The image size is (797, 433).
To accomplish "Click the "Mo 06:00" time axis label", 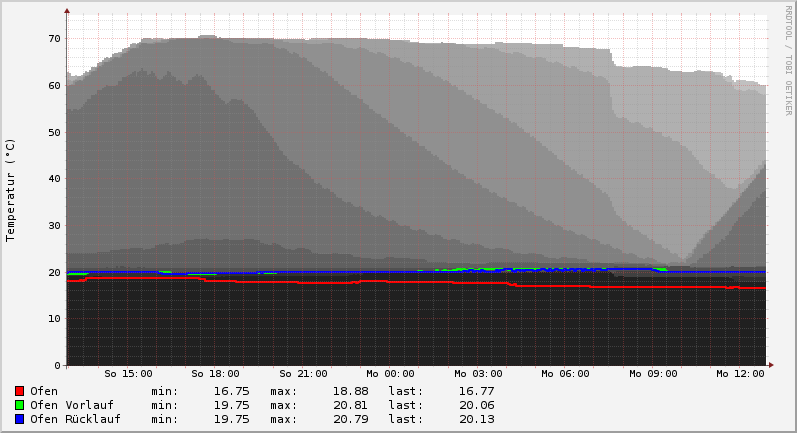I will click(565, 374).
